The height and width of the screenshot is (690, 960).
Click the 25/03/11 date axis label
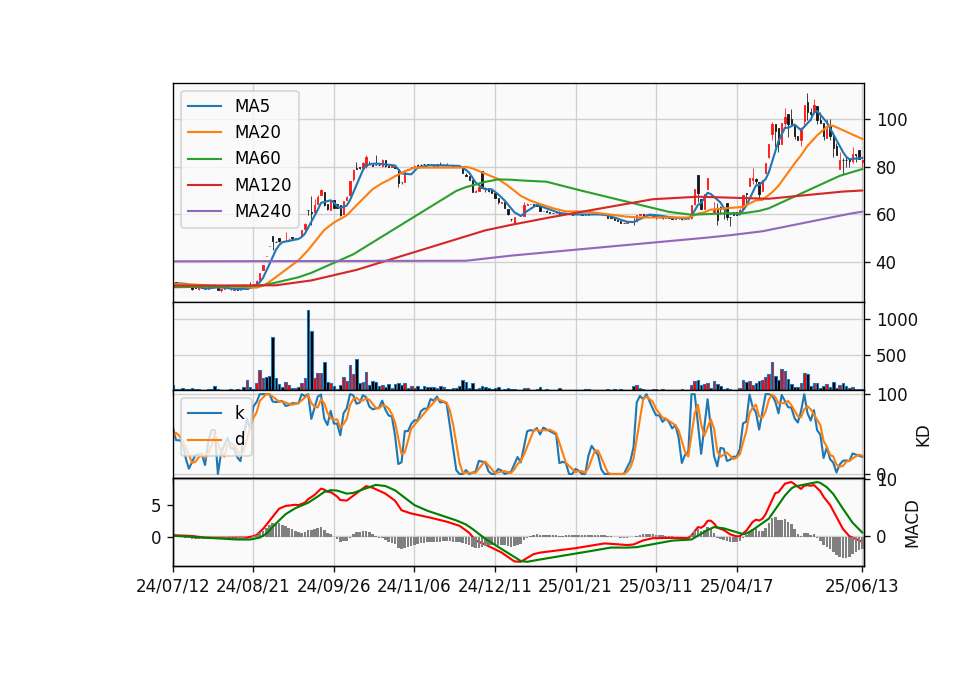tap(656, 586)
